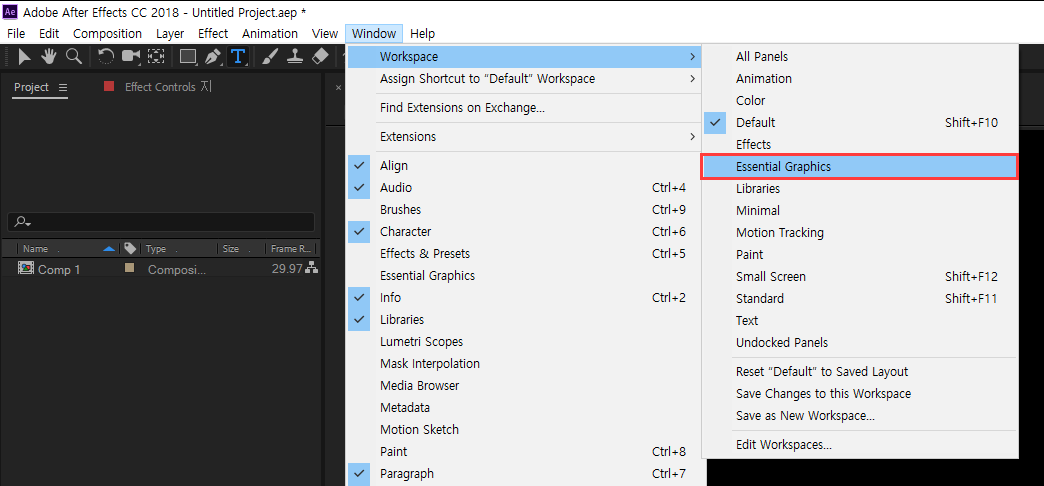Toggle the Align panel checkmark
The width and height of the screenshot is (1044, 486).
[360, 165]
